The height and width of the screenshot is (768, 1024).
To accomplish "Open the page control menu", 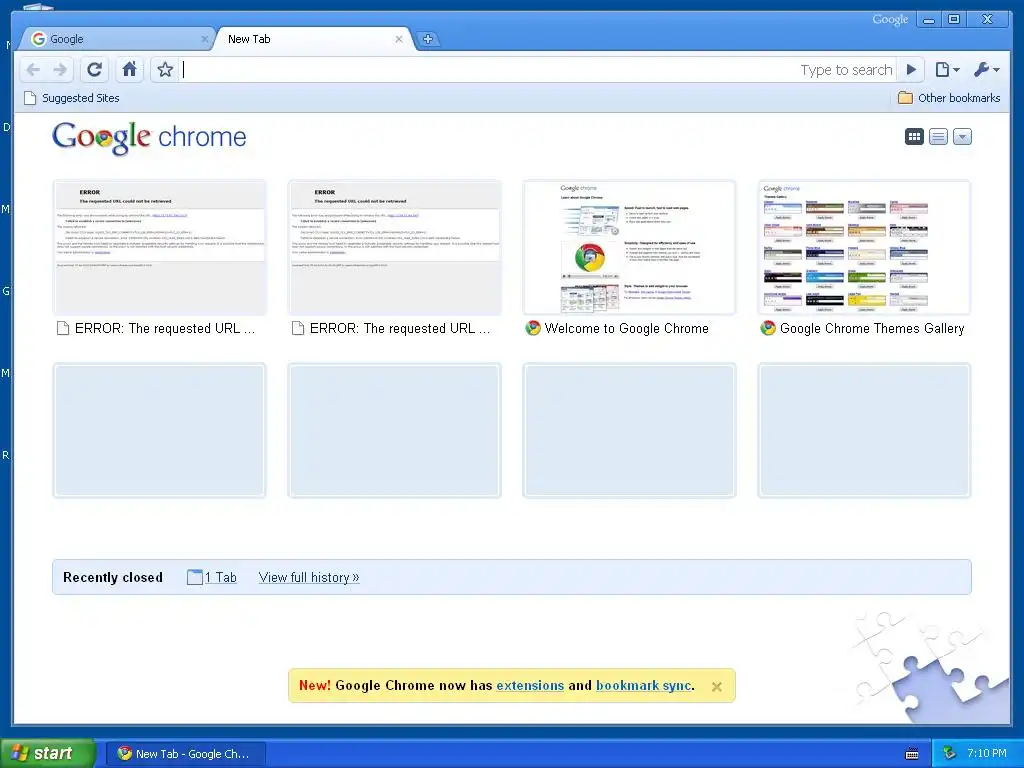I will [947, 69].
